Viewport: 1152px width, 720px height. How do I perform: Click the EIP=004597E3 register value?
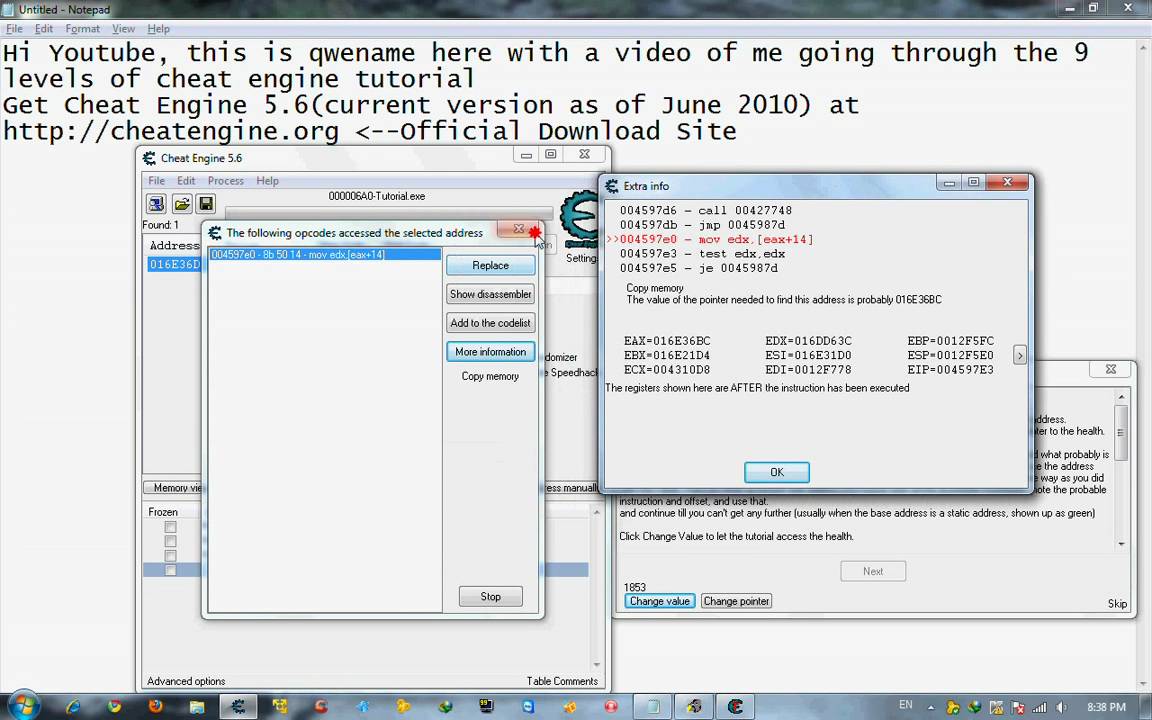pos(951,370)
